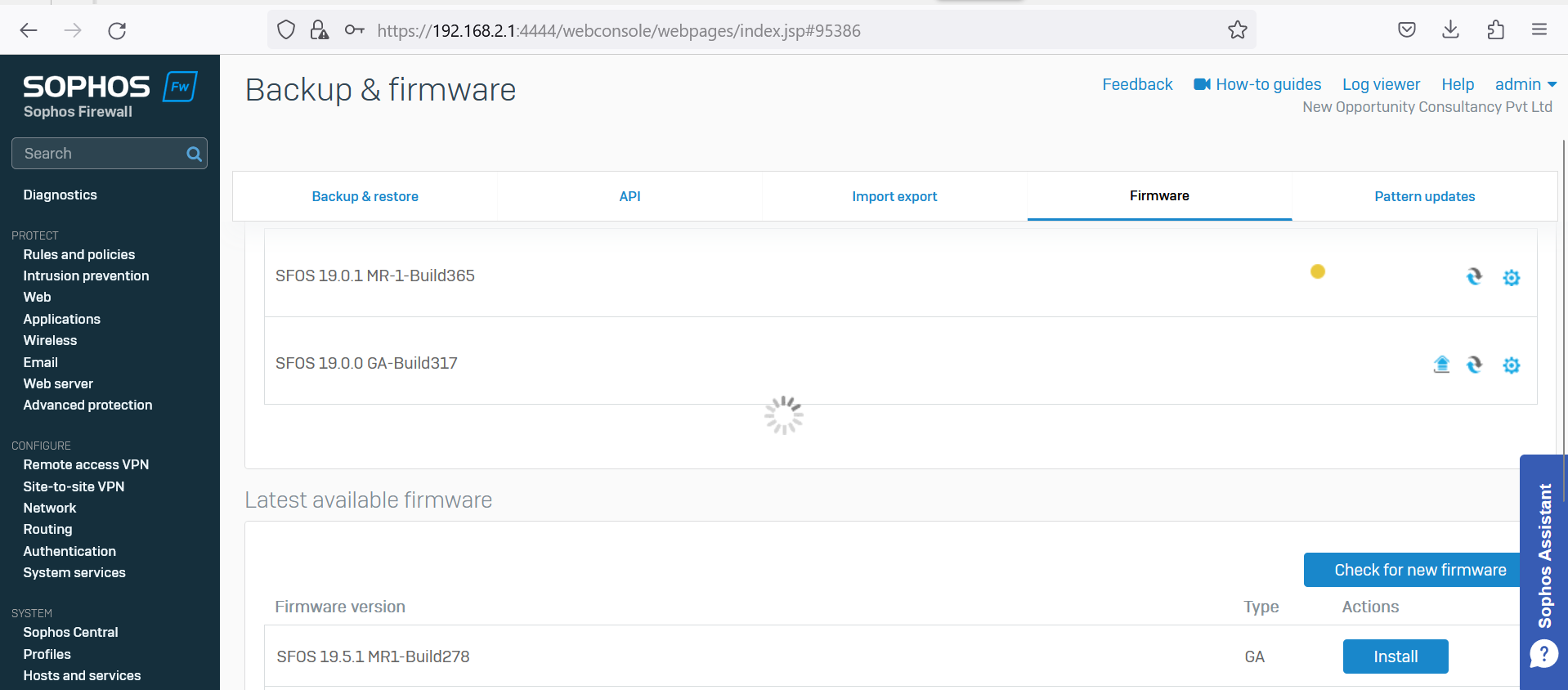
Task: Click the gear icon for SFOS 19.0.0 GA
Action: [1511, 365]
